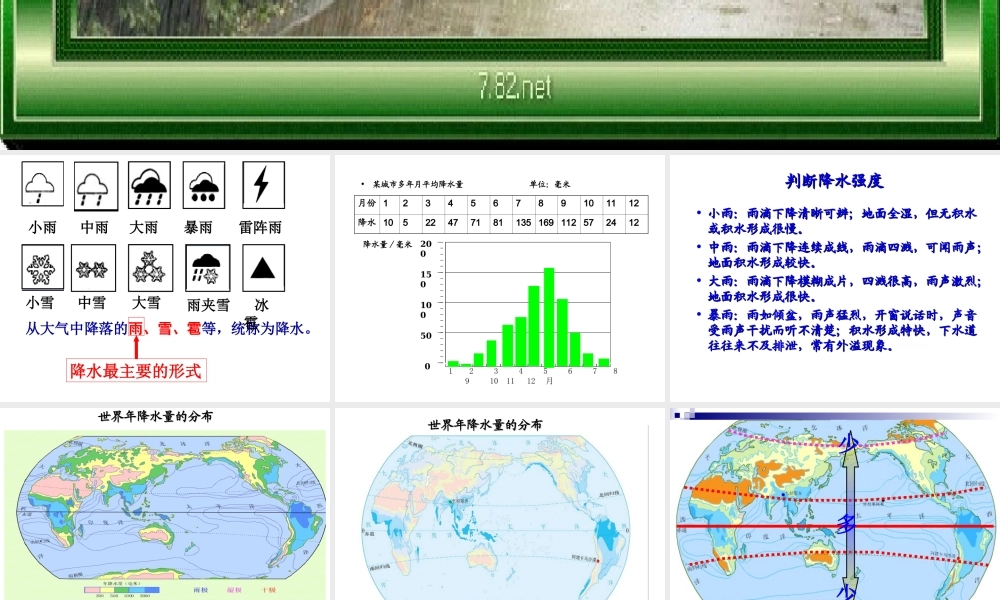
Task: Click the thunderstorm (雷阵雨) lightning bolt icon
Action: (x=263, y=185)
